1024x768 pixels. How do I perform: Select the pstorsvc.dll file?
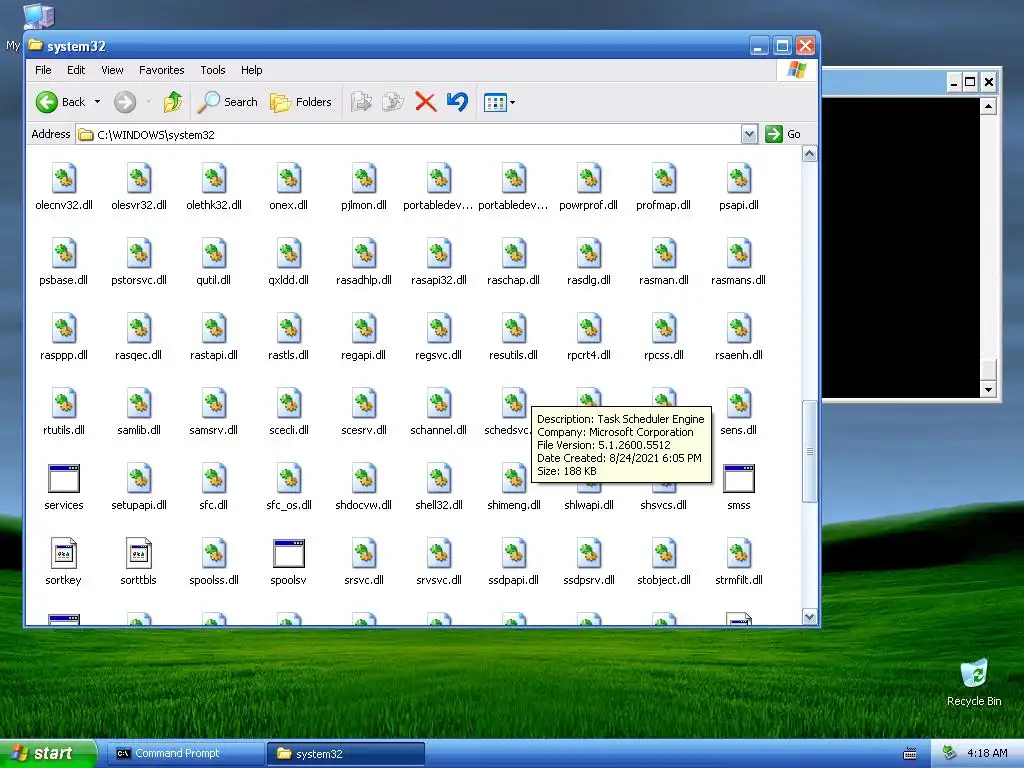coord(139,261)
